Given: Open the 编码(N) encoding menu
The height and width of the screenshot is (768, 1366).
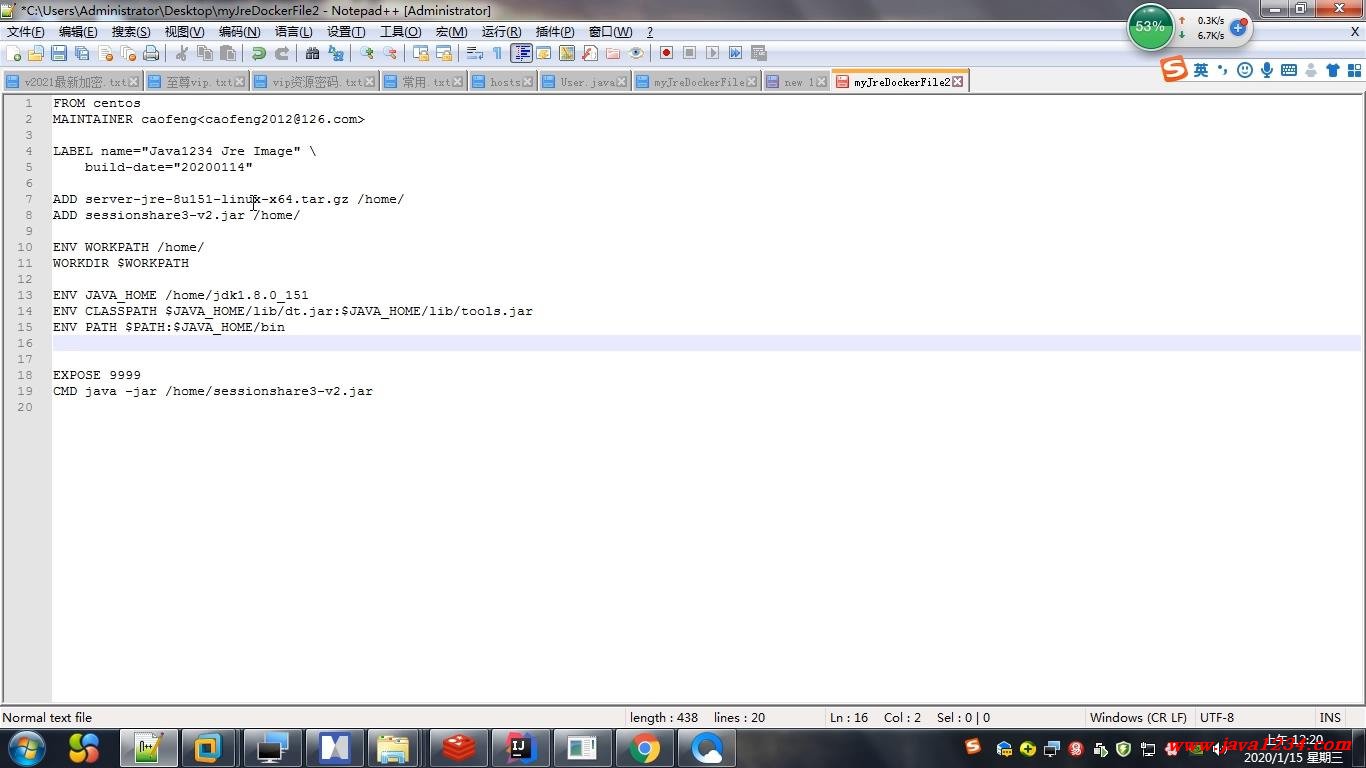Looking at the screenshot, I should pyautogui.click(x=239, y=32).
